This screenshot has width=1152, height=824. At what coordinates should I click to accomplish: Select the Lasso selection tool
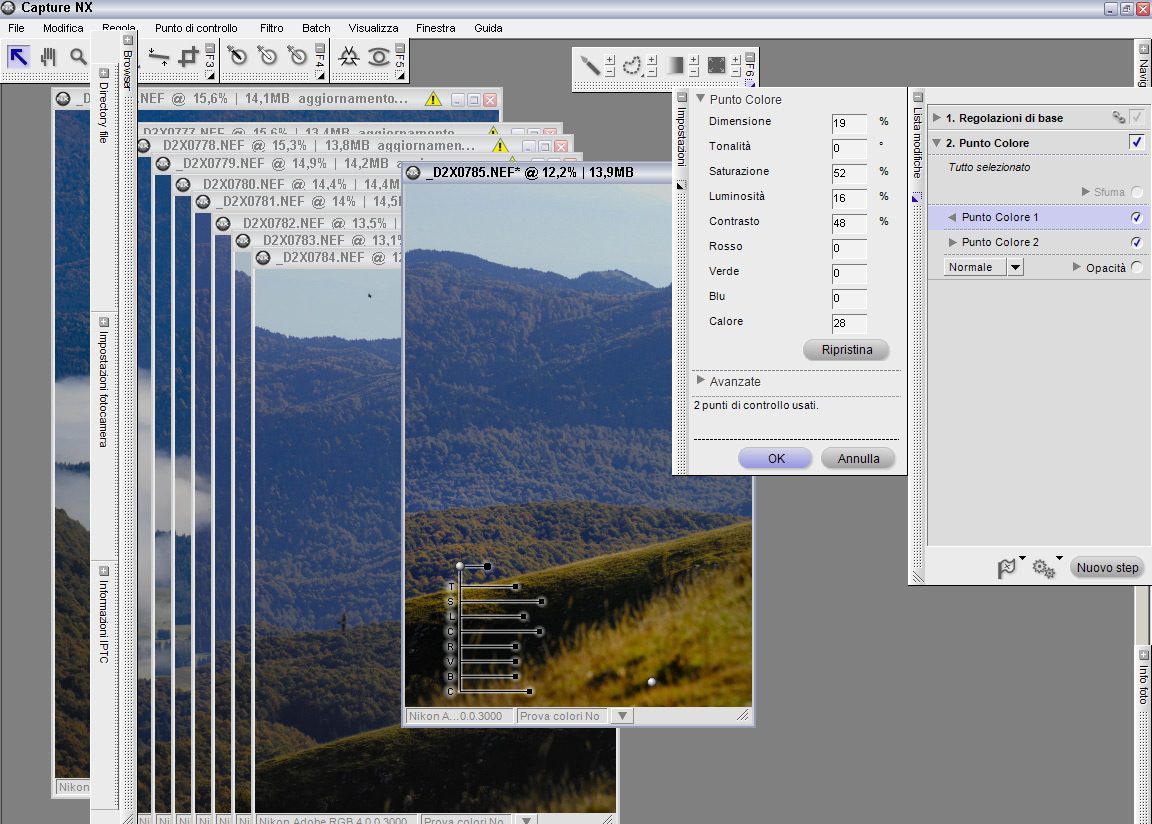pyautogui.click(x=631, y=65)
